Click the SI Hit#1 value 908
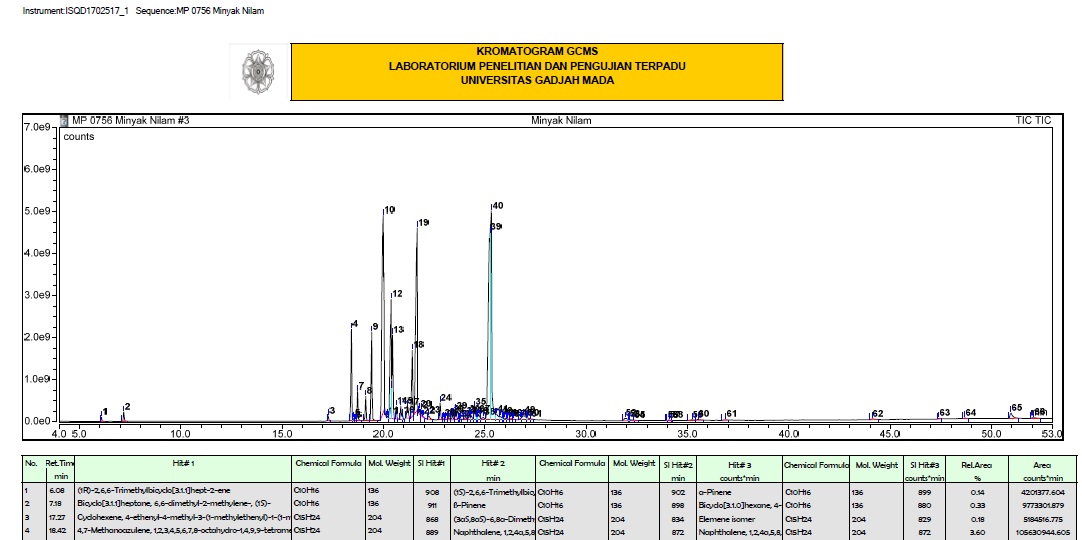The height and width of the screenshot is (540, 1082). (x=433, y=493)
